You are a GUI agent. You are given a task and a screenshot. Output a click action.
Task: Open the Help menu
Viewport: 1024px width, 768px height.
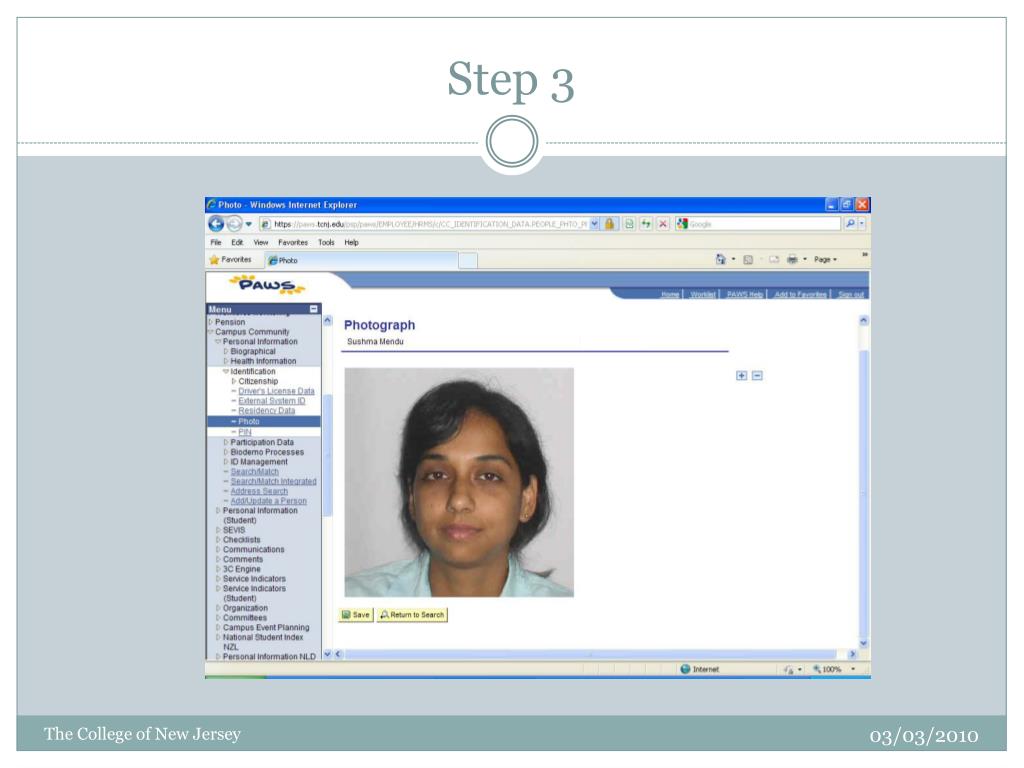click(351, 242)
